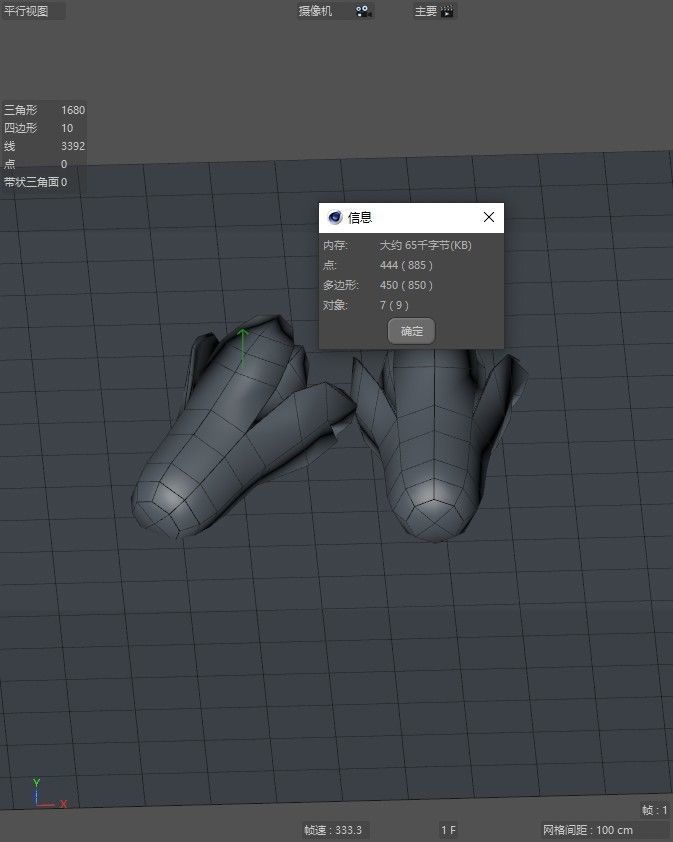673x842 pixels.
Task: Select the 平行视图 viewport label
Action: pos(26,11)
